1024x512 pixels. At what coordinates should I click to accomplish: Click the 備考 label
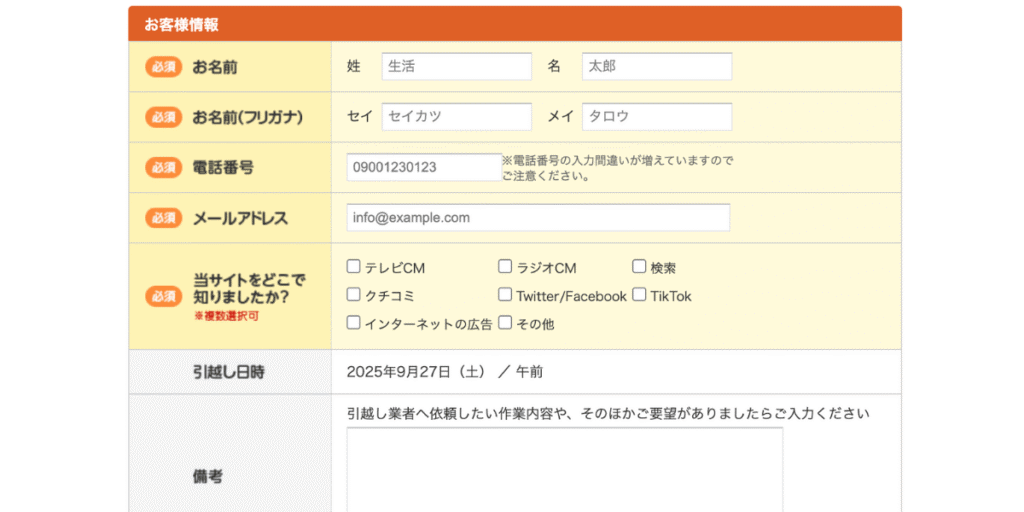click(208, 477)
